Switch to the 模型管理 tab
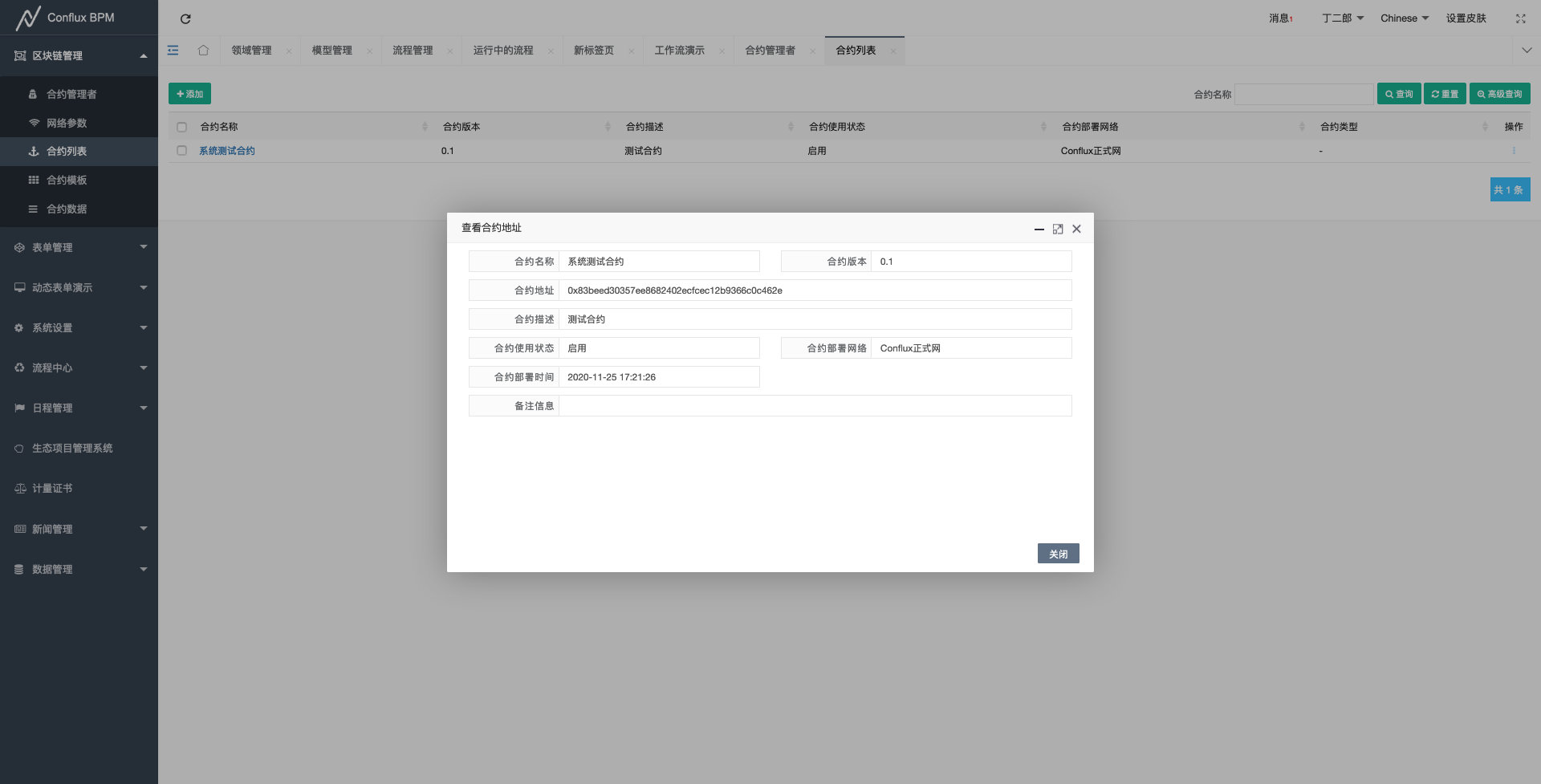The height and width of the screenshot is (784, 1541). (331, 51)
